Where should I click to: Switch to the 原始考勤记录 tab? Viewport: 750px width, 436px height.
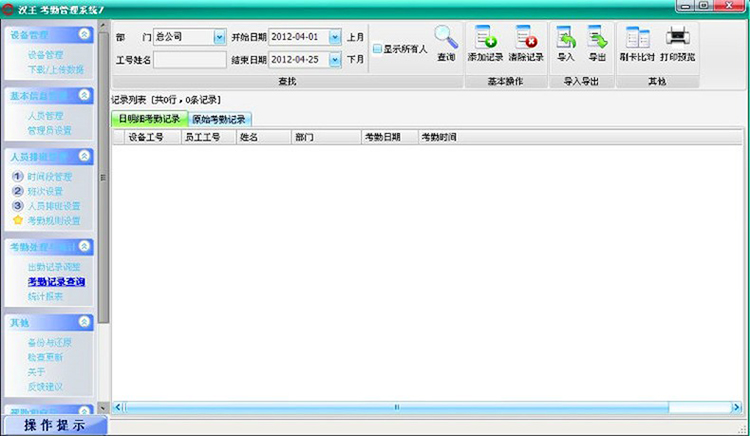220,119
